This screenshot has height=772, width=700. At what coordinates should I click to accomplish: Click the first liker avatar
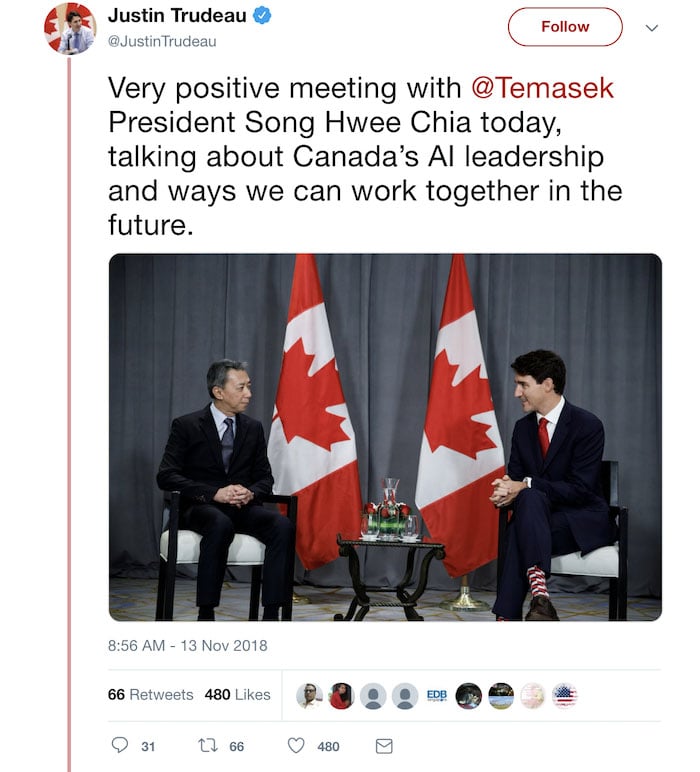click(309, 695)
